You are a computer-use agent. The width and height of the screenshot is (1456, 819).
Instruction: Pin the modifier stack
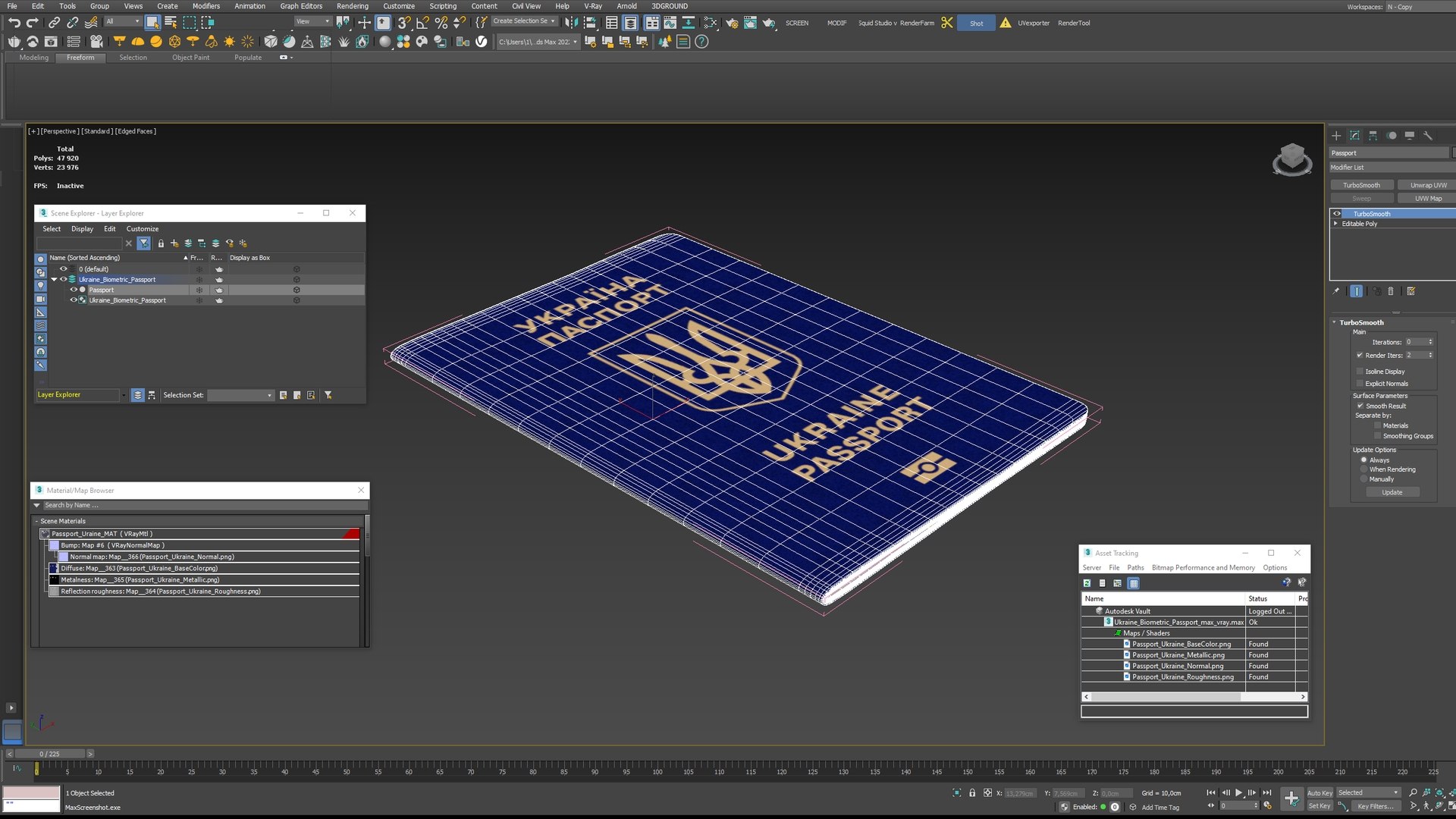[1336, 291]
